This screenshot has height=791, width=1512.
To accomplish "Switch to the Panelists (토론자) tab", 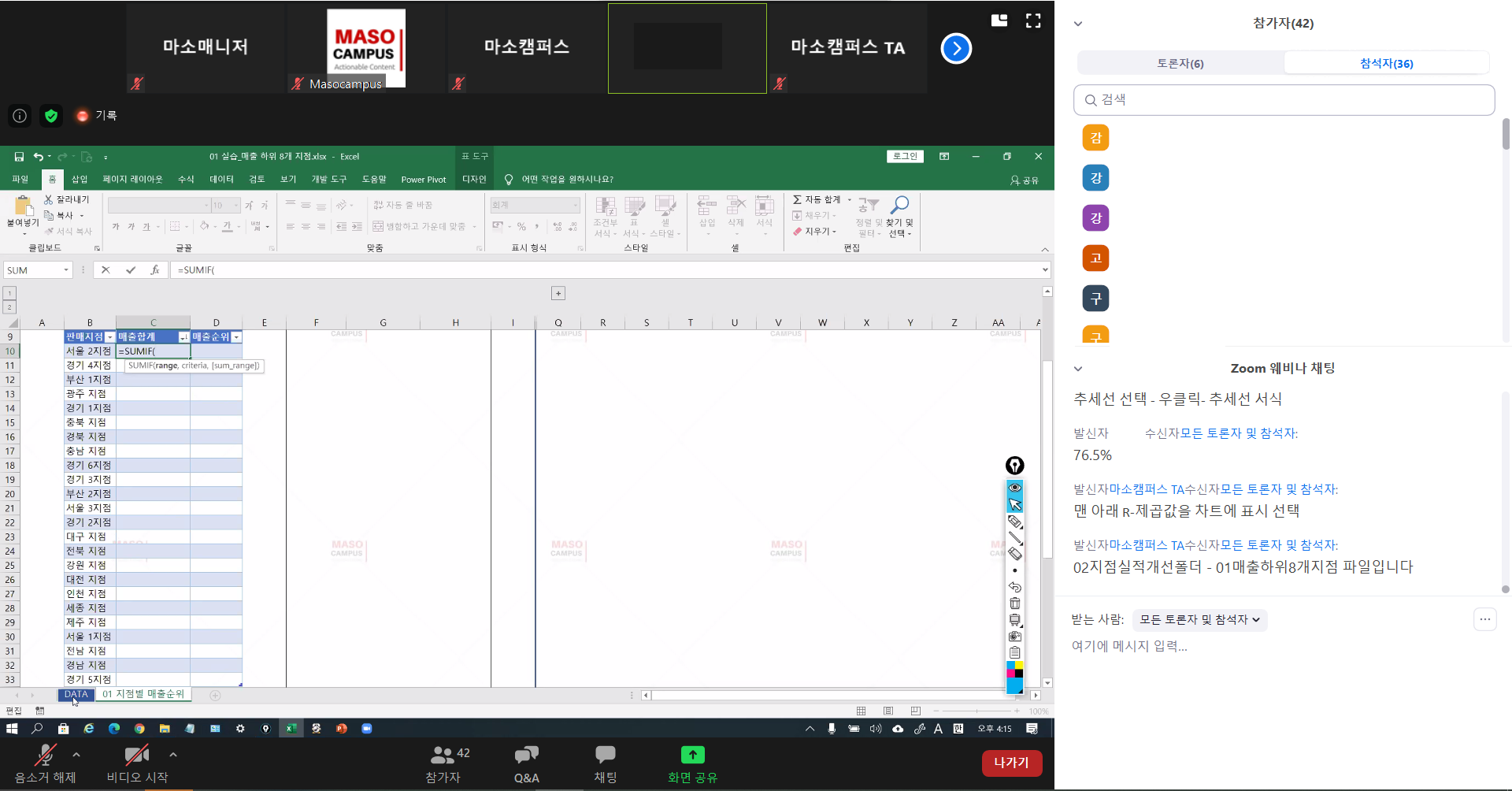I will click(x=1180, y=63).
